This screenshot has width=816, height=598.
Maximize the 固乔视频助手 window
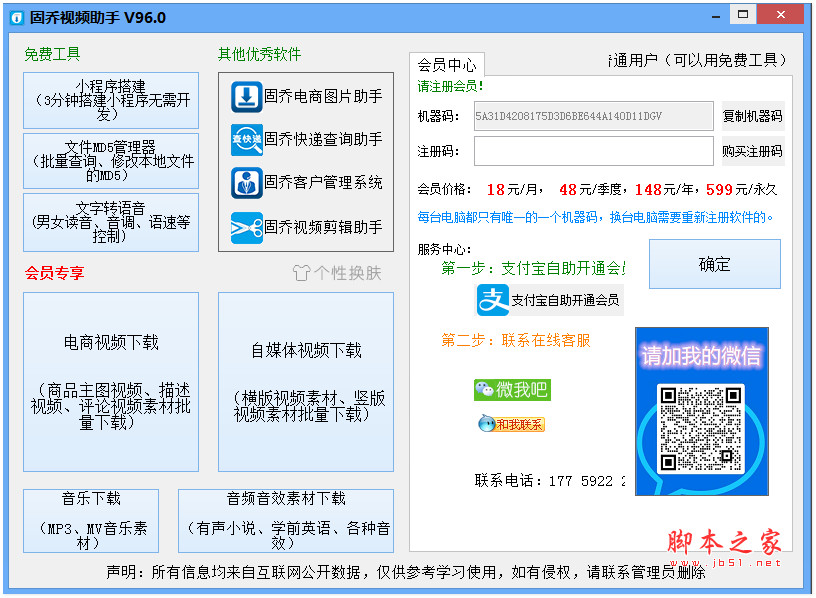[743, 15]
